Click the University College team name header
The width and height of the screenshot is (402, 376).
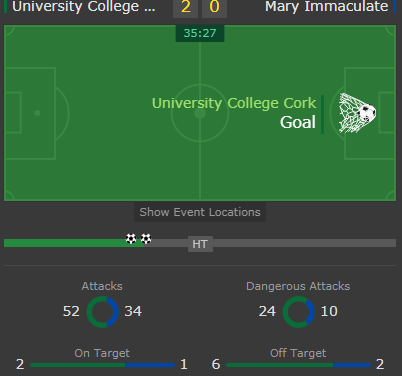[x=84, y=7]
